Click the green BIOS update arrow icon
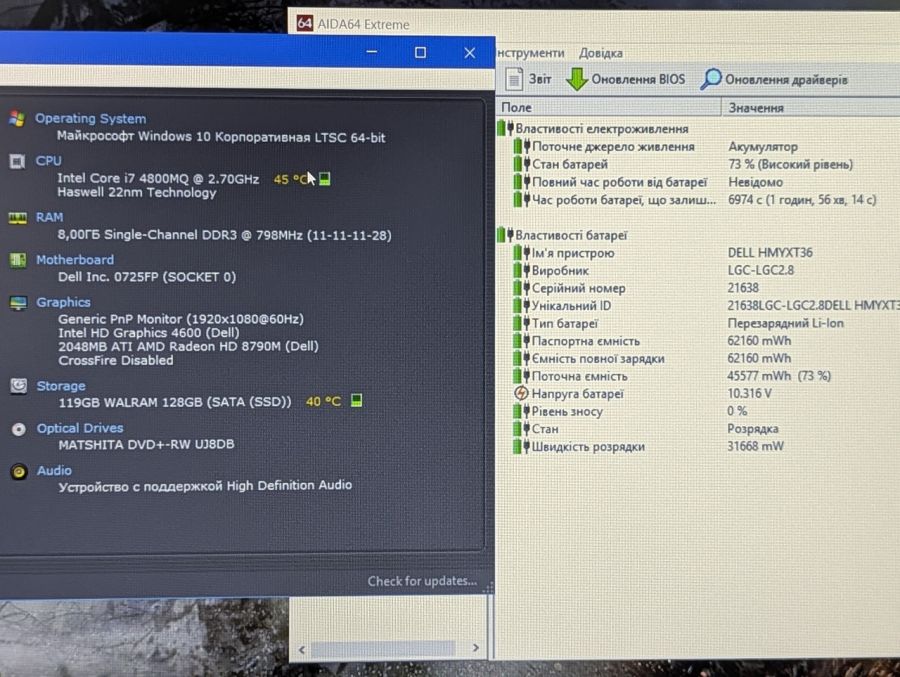Image resolution: width=900 pixels, height=677 pixels. click(577, 79)
